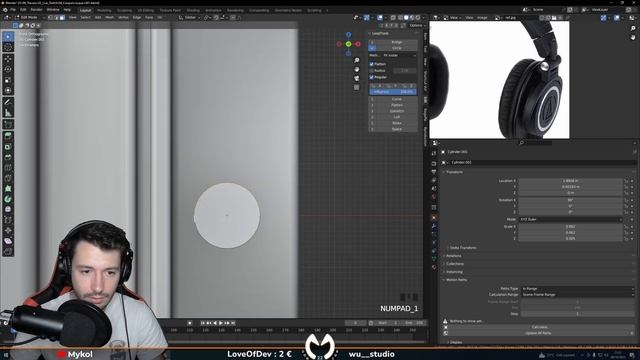Toggle the Flatten checkbox in LoopTools
Viewport: 640px width, 360px height.
(x=371, y=64)
